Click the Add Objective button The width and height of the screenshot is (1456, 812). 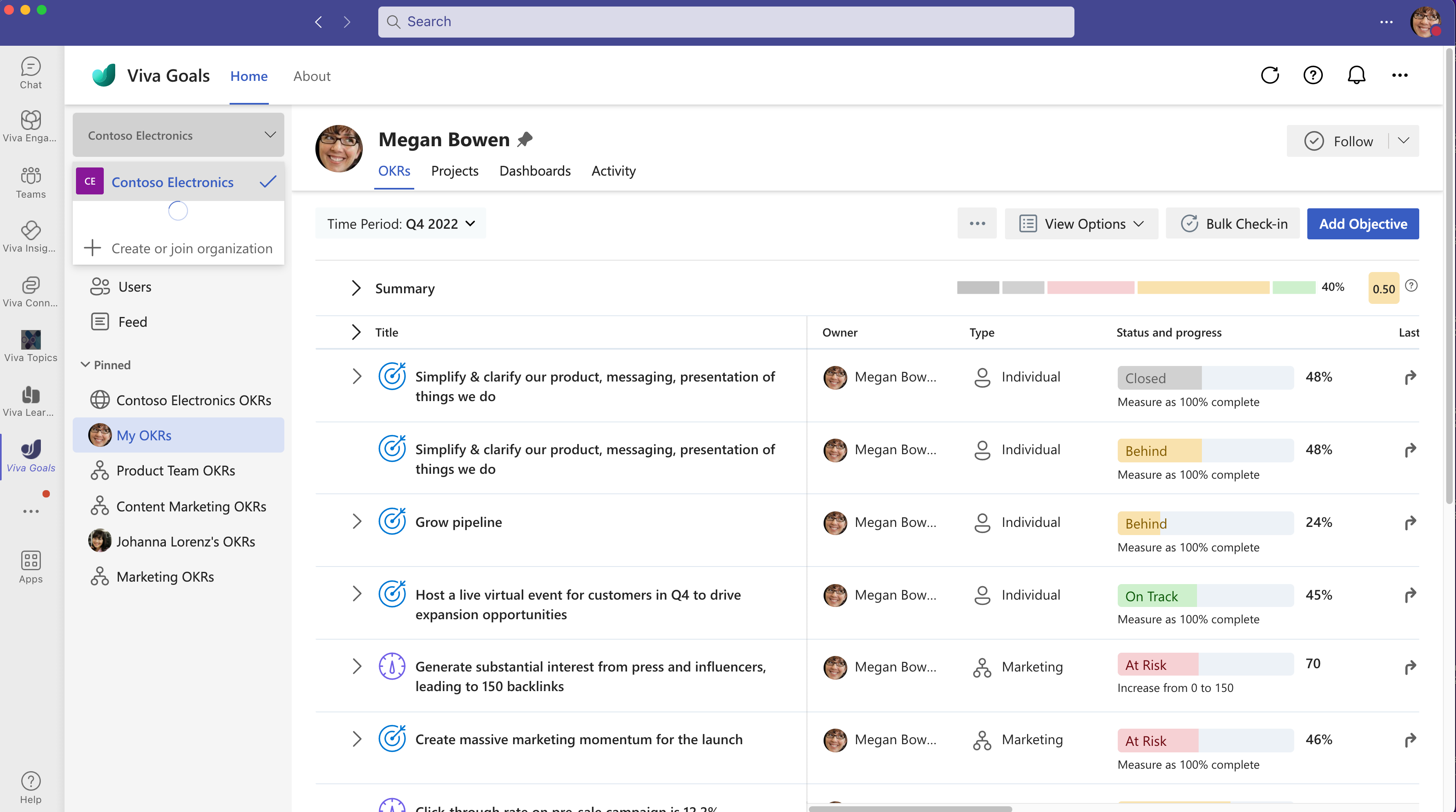1363,224
